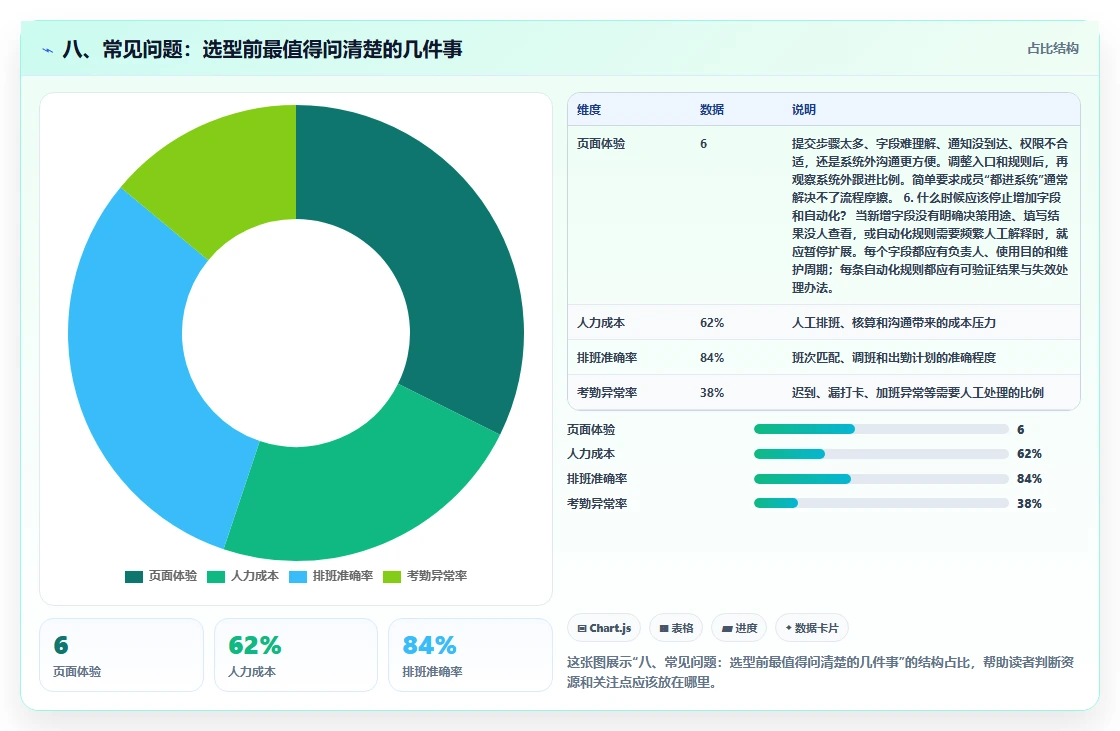Screen dimensions: 1120x731
Task: Click the 62% value in table
Action: 712,323
